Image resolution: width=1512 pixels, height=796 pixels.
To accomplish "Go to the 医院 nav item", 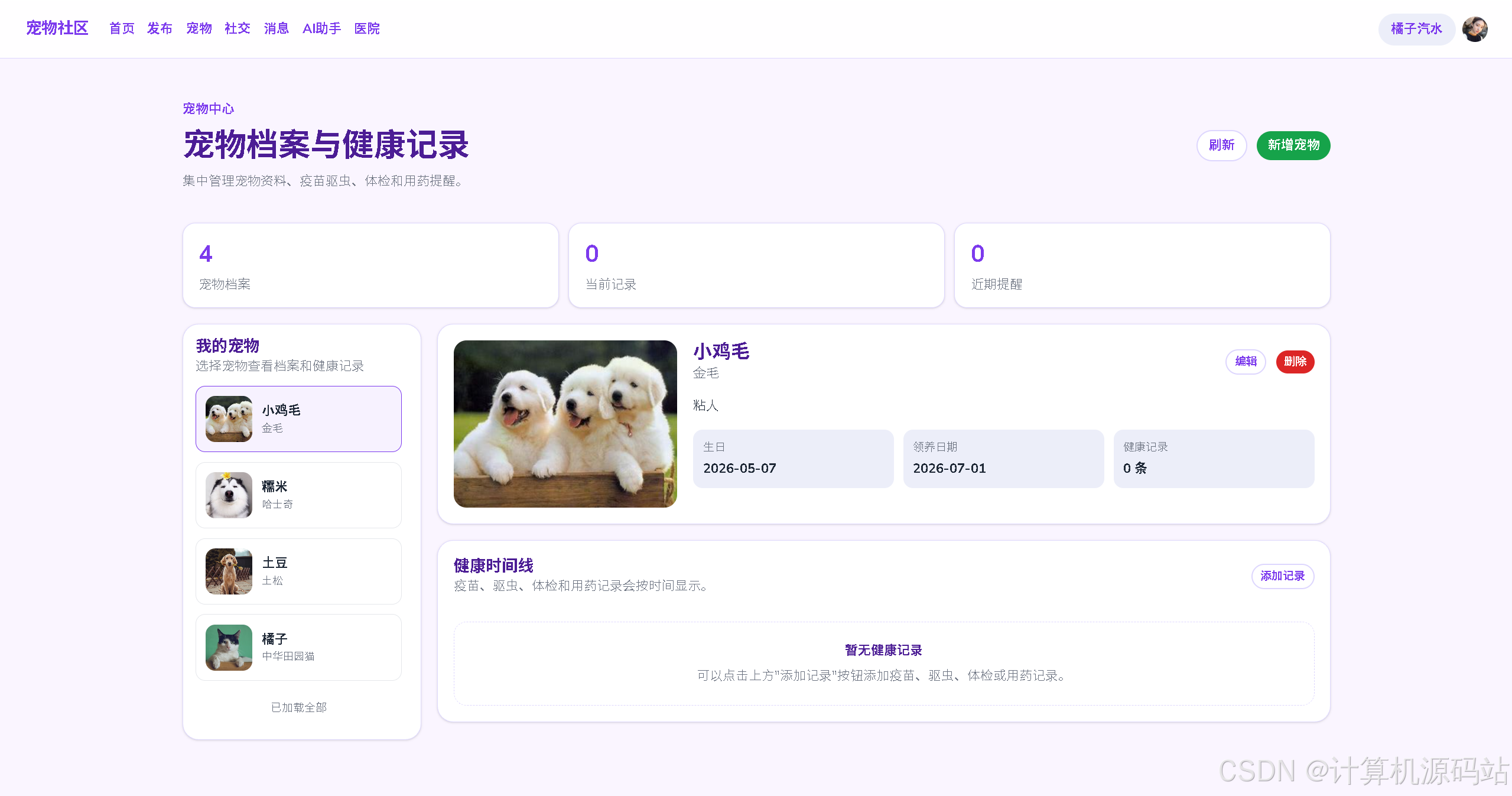I will (367, 28).
